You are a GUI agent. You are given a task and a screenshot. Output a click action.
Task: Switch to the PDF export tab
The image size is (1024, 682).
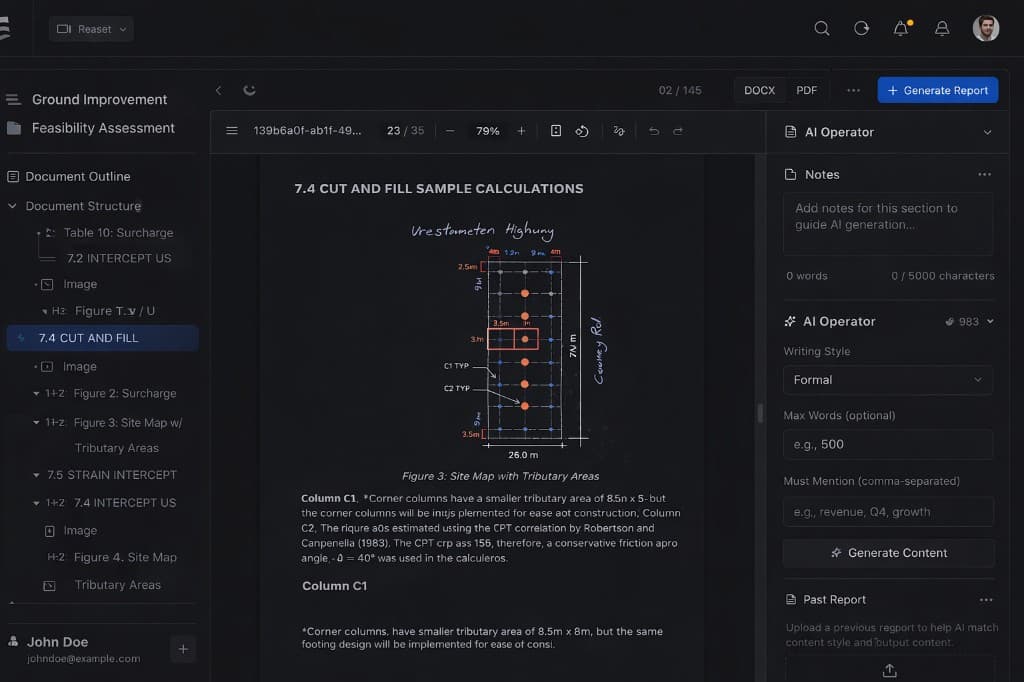tap(806, 89)
